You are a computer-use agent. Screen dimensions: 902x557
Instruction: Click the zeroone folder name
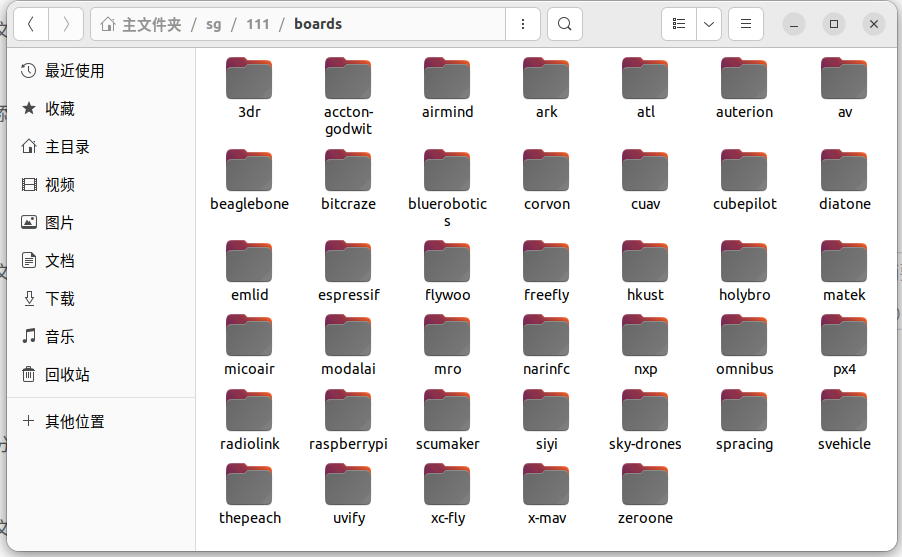coord(645,518)
